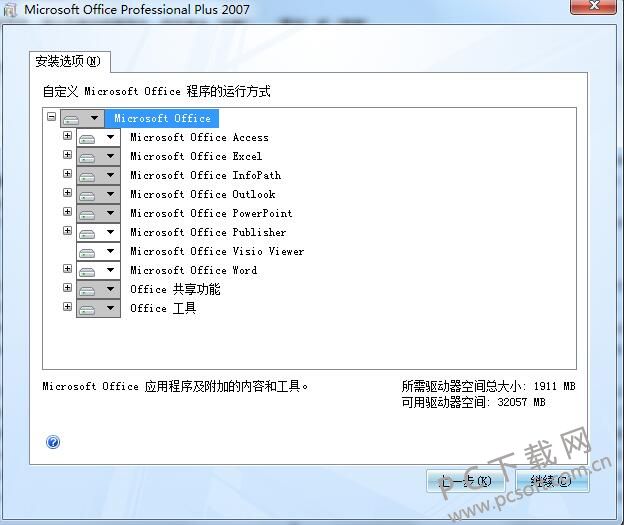
Task: Select Microsoft Office Word in the tree
Action: (x=194, y=270)
